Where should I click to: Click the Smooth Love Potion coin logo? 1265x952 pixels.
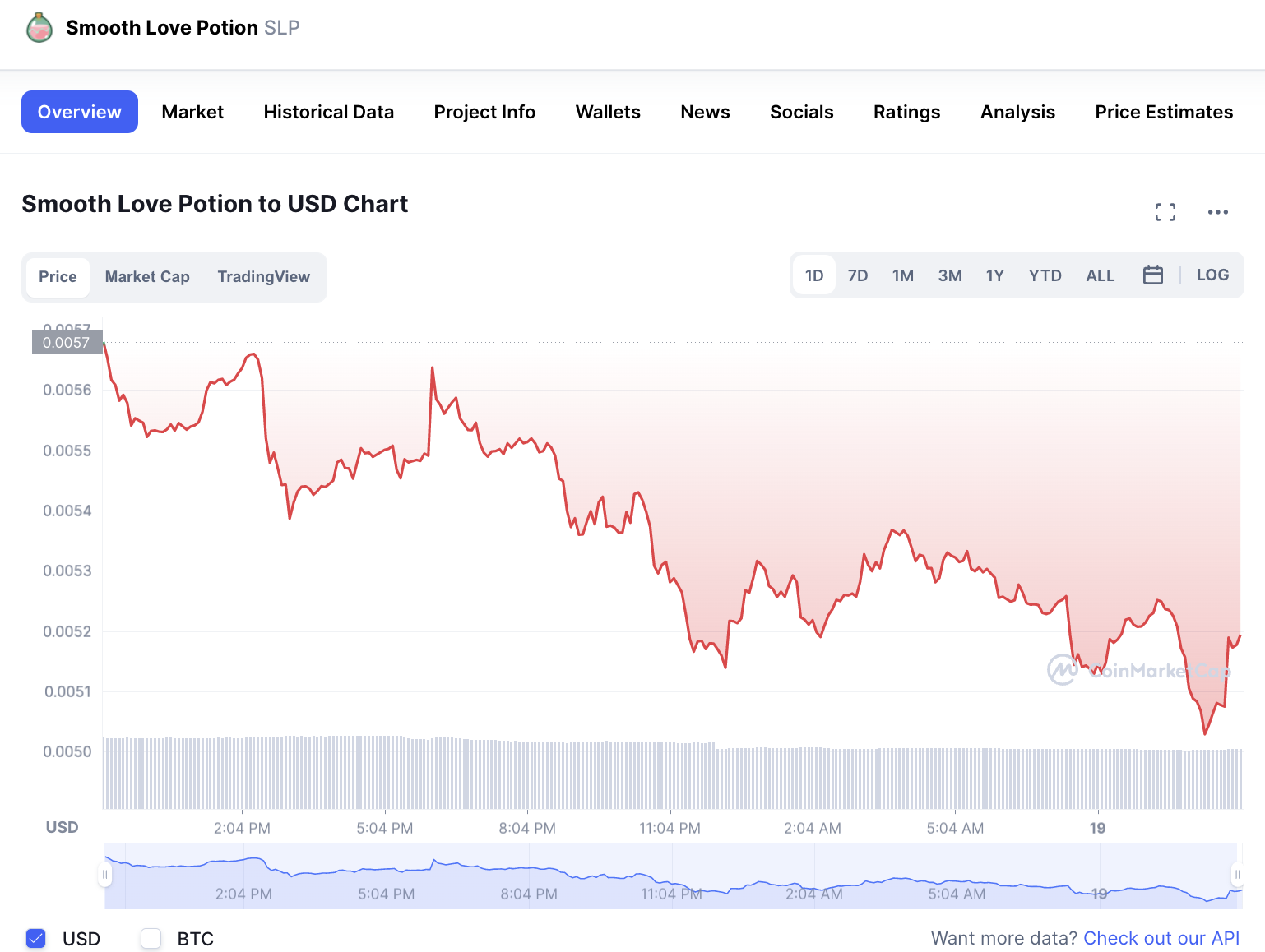[x=39, y=28]
